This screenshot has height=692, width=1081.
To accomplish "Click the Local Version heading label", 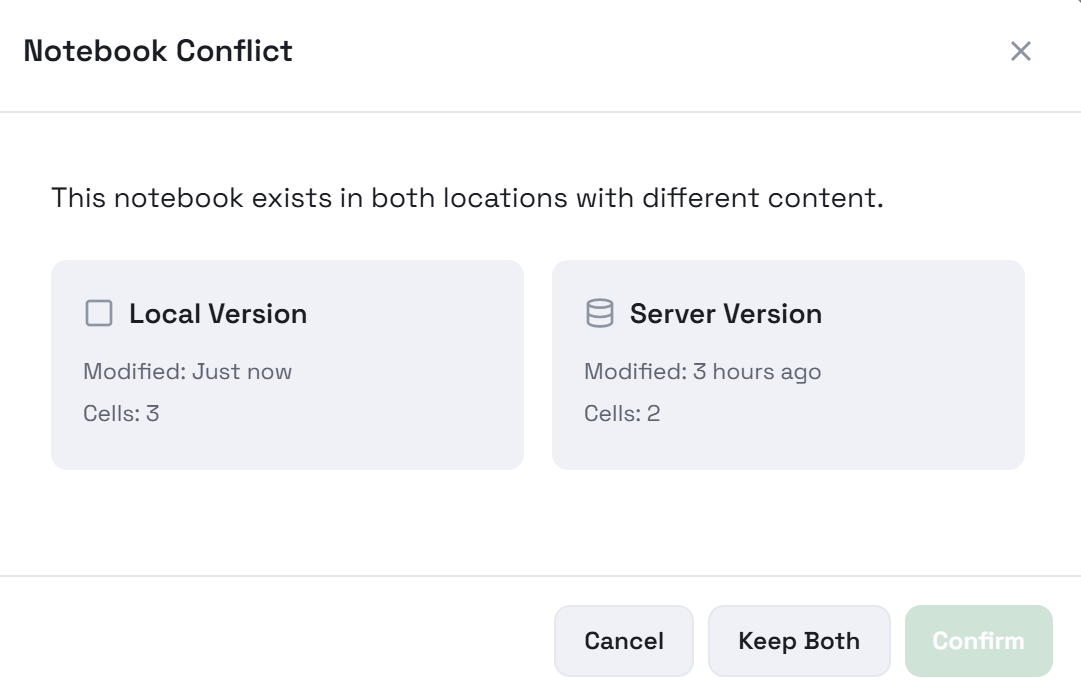I will point(217,313).
